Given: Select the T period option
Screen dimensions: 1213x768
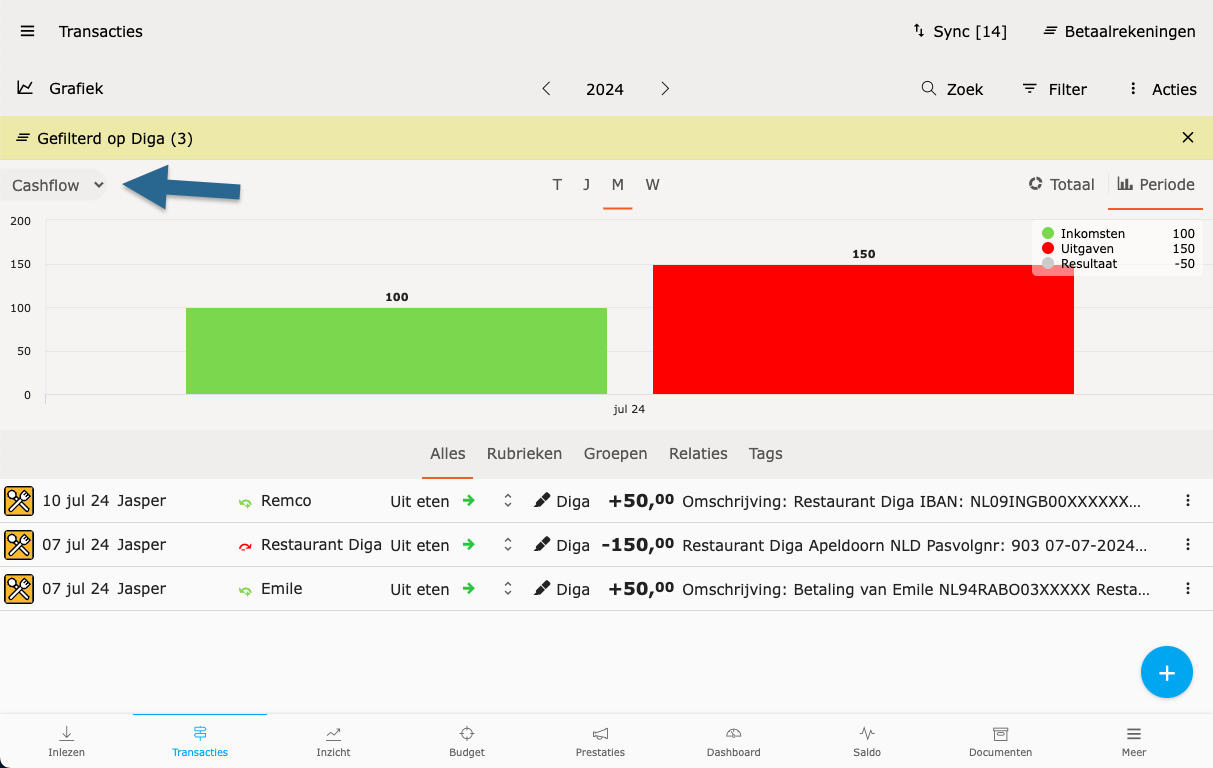Looking at the screenshot, I should [557, 184].
